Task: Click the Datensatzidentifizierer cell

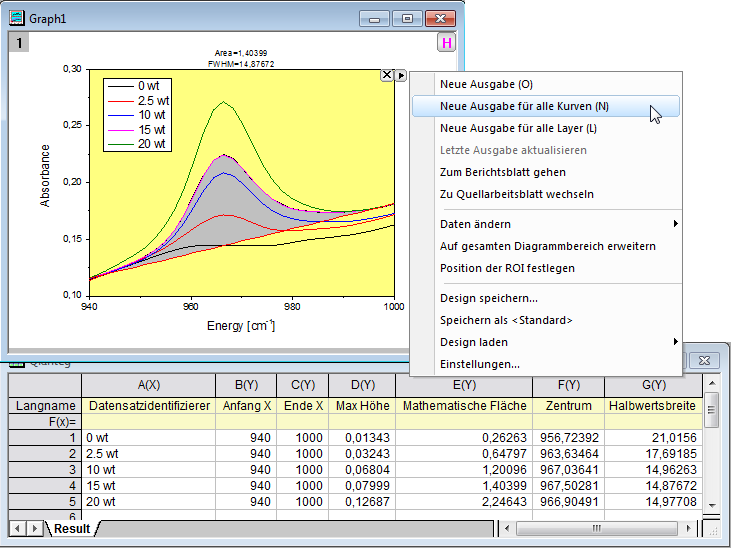Action: pyautogui.click(x=149, y=406)
